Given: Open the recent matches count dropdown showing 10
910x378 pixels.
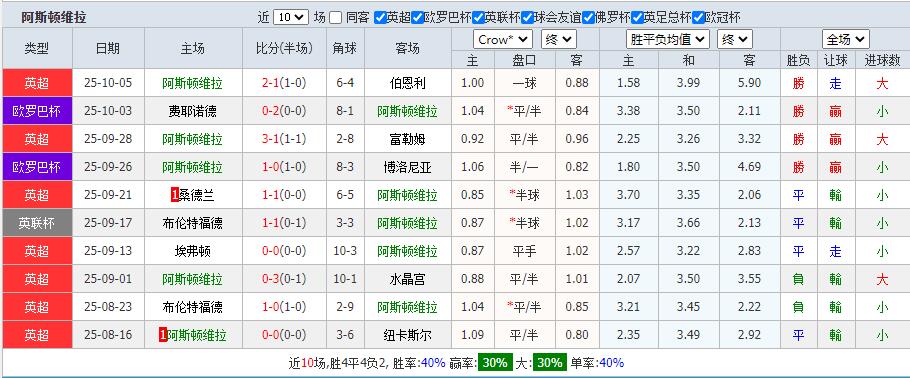Looking at the screenshot, I should click(291, 17).
